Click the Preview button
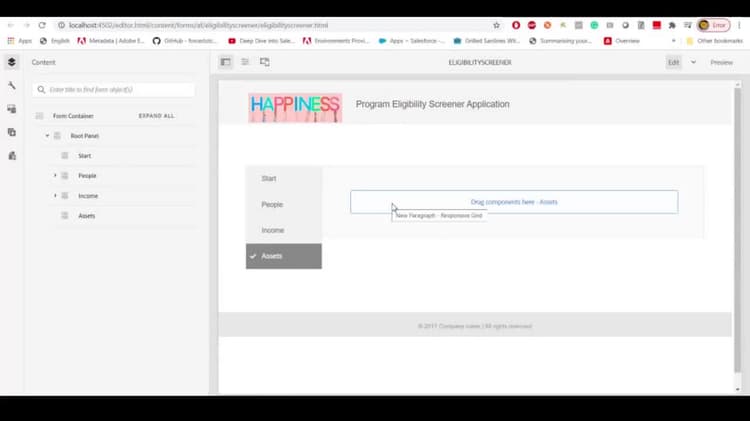The width and height of the screenshot is (750, 421). click(x=721, y=62)
